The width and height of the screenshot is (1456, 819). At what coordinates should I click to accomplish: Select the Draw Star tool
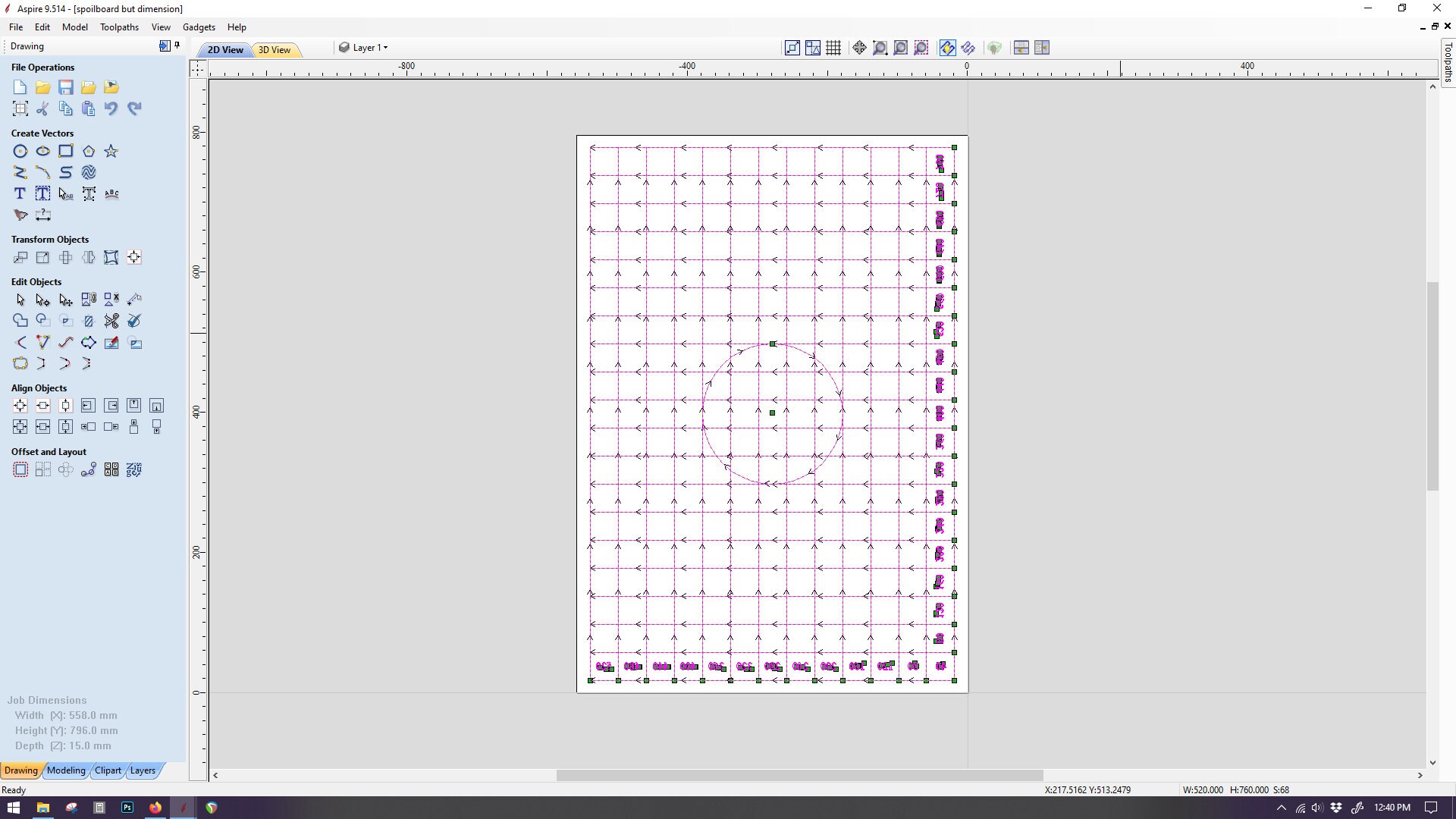111,151
